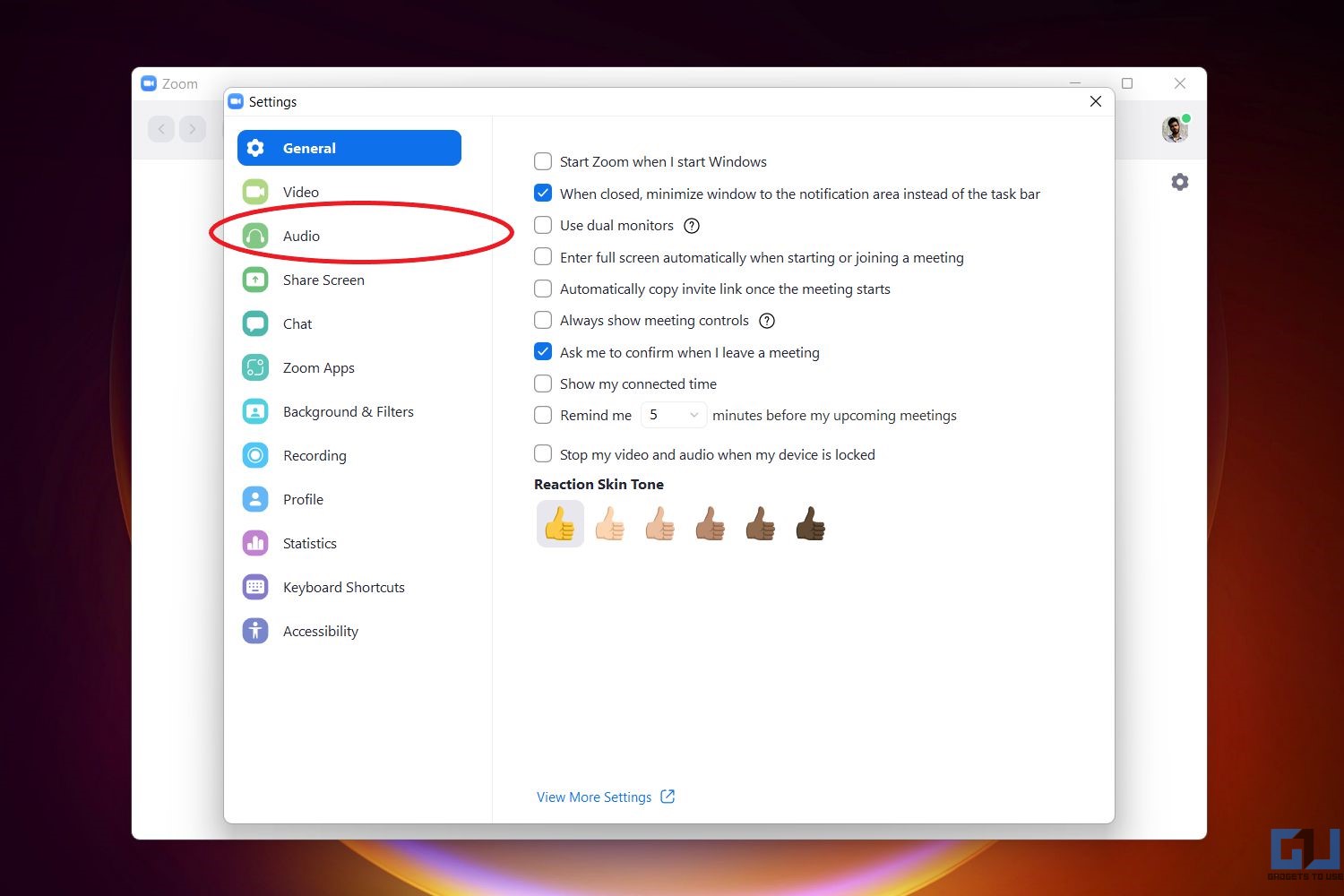
Task: Enable Use dual monitors checkbox
Action: 543,225
